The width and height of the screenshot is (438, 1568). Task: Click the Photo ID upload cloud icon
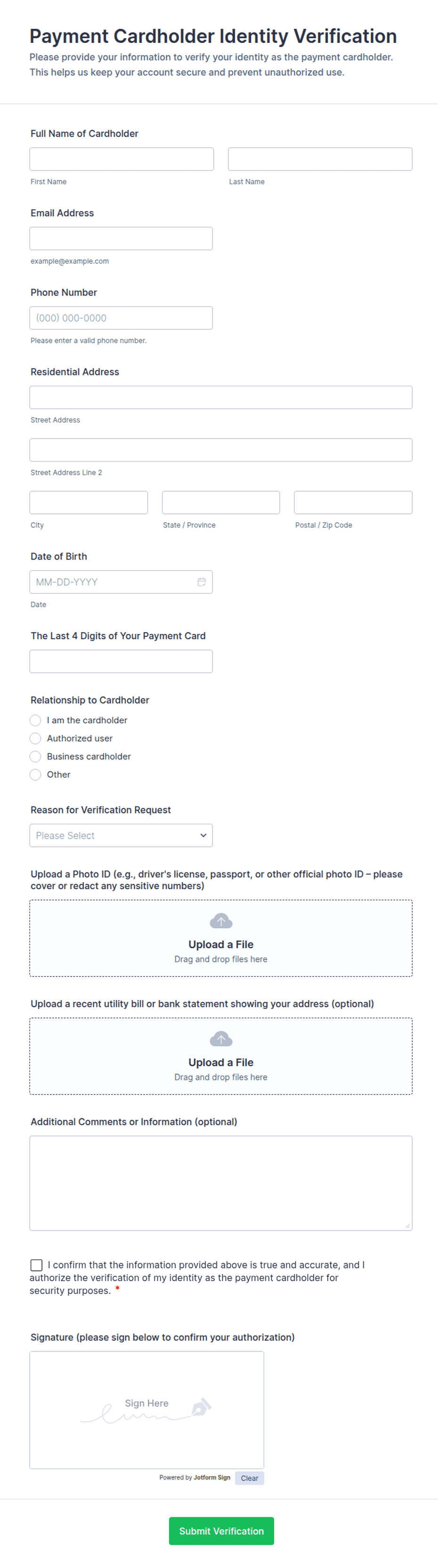[x=221, y=921]
